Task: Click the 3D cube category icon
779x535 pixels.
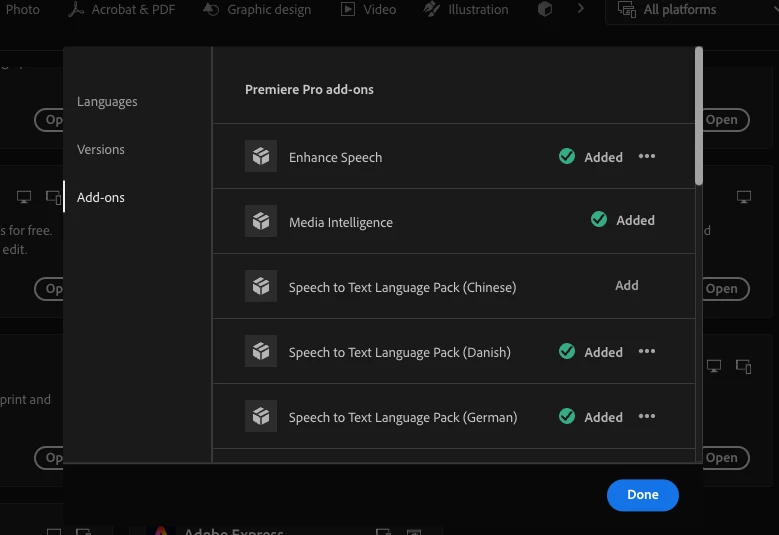Action: [x=545, y=9]
